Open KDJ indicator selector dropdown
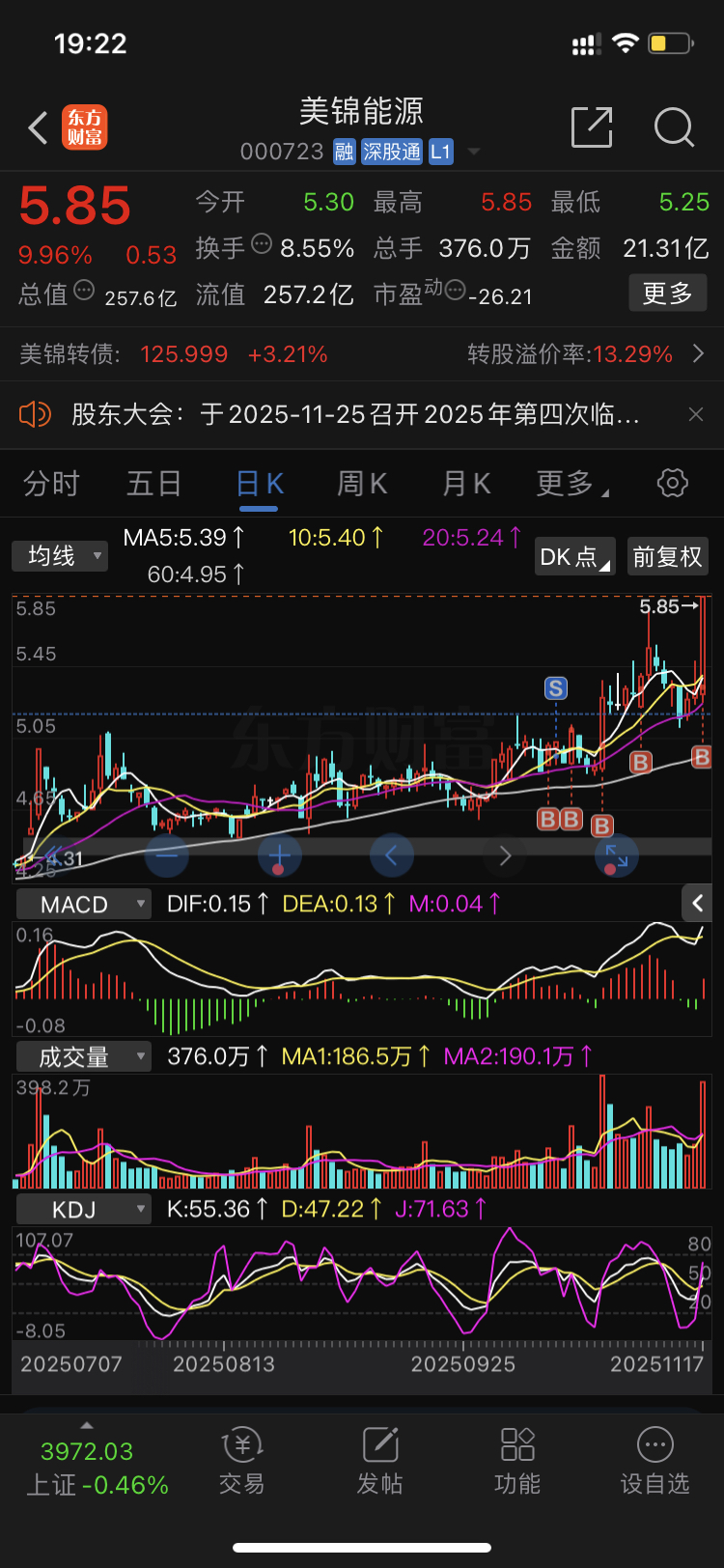 pyautogui.click(x=84, y=1209)
